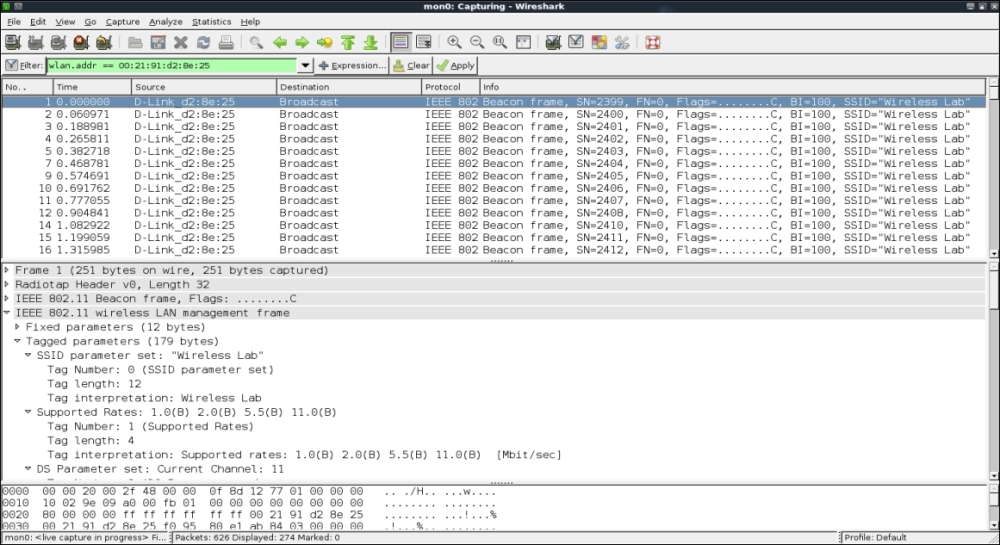Select packet 16 with SN=2412
Screen dimensions: 1000x545
494,250
